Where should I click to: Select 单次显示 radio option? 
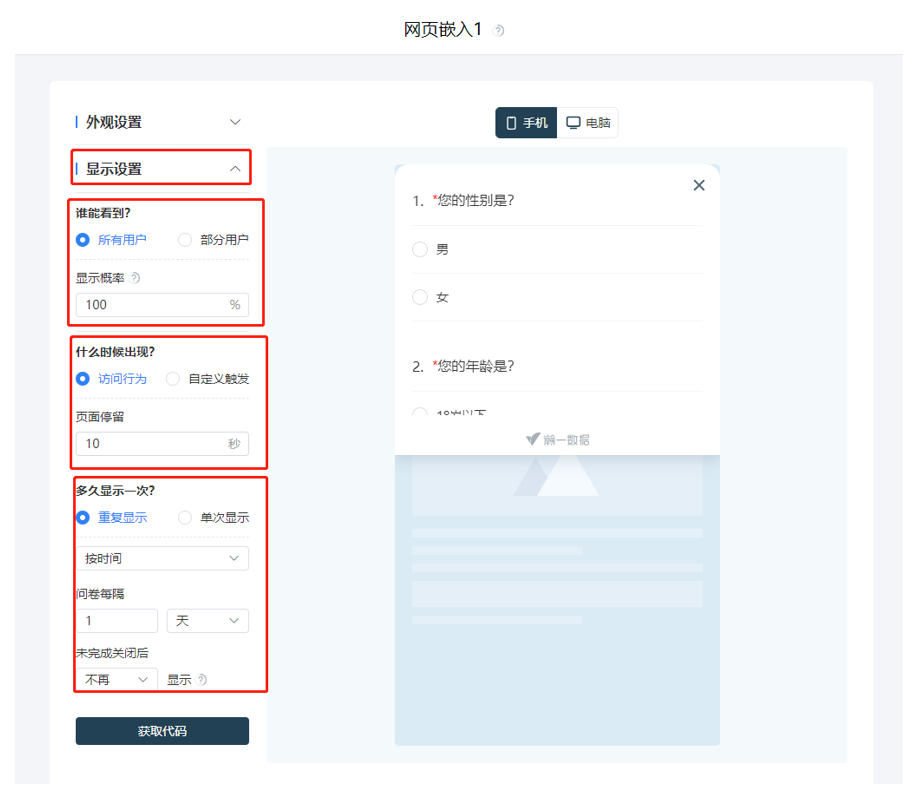pyautogui.click(x=214, y=517)
